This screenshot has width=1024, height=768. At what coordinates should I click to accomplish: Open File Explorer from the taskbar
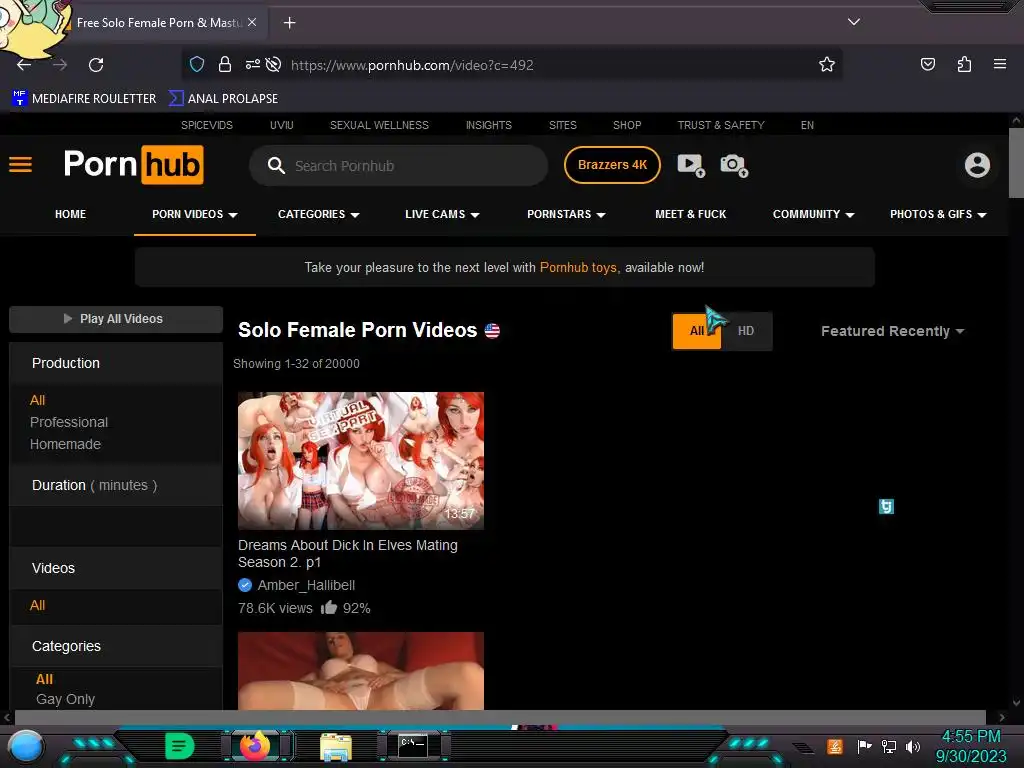click(x=336, y=747)
